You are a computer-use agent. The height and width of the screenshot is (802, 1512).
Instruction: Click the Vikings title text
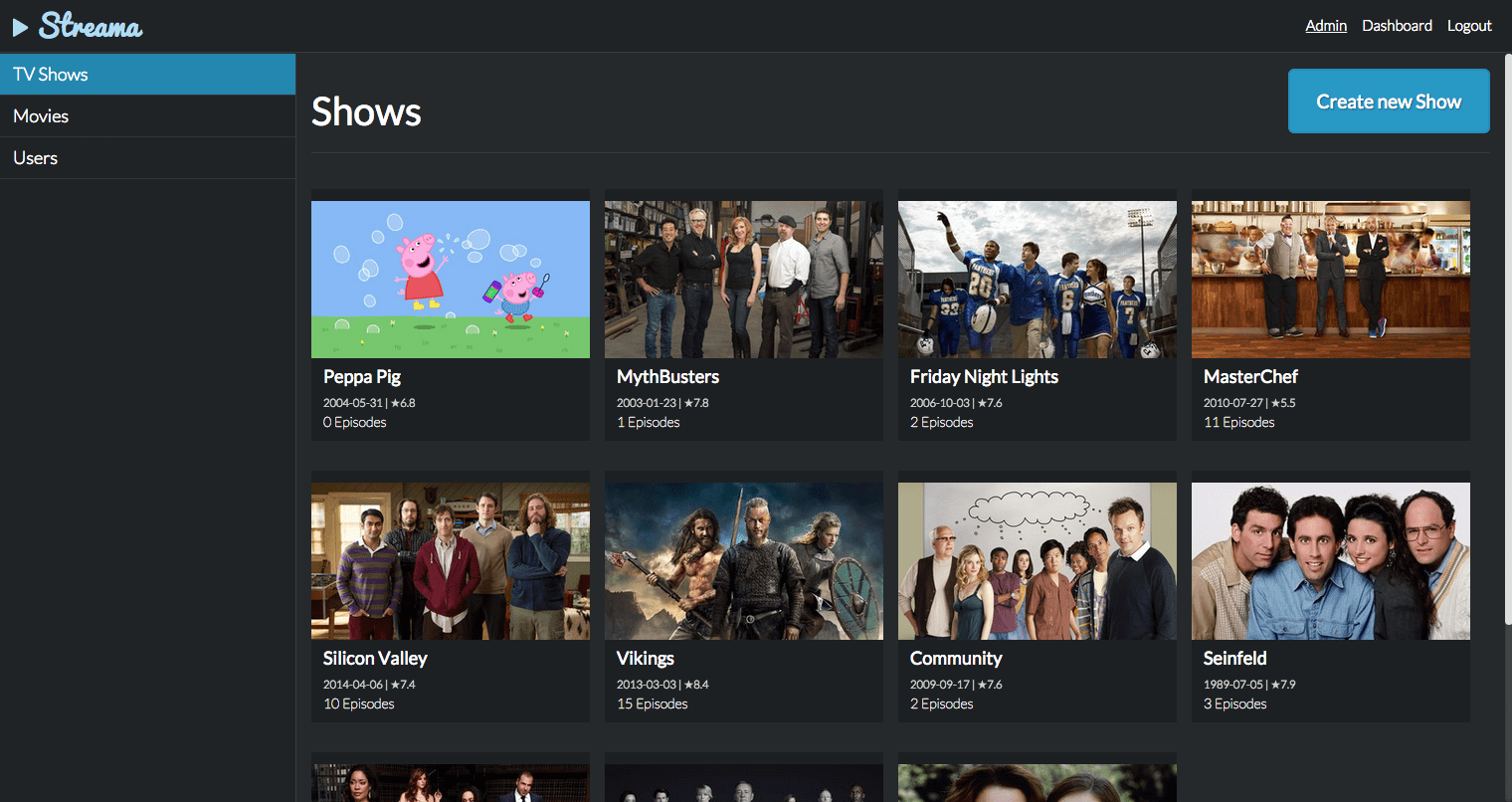[646, 659]
